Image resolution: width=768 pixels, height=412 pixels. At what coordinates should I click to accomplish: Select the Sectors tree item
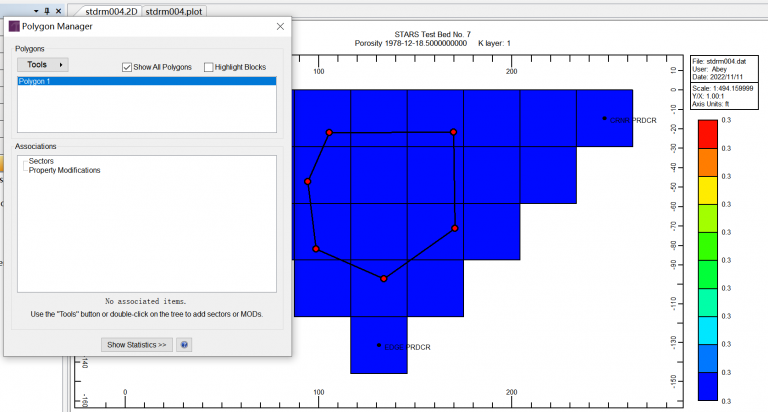[x=41, y=161]
